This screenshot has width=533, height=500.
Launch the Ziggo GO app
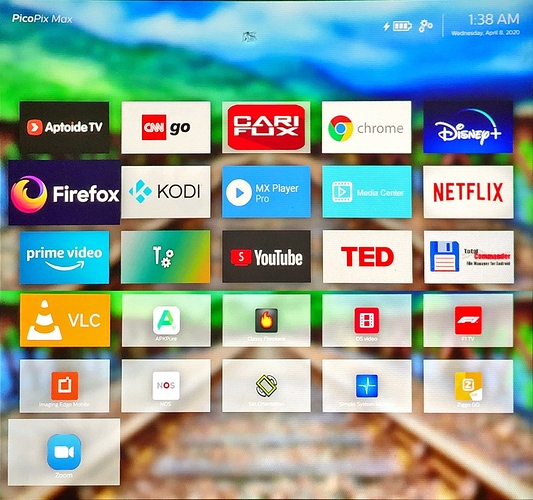[468, 386]
